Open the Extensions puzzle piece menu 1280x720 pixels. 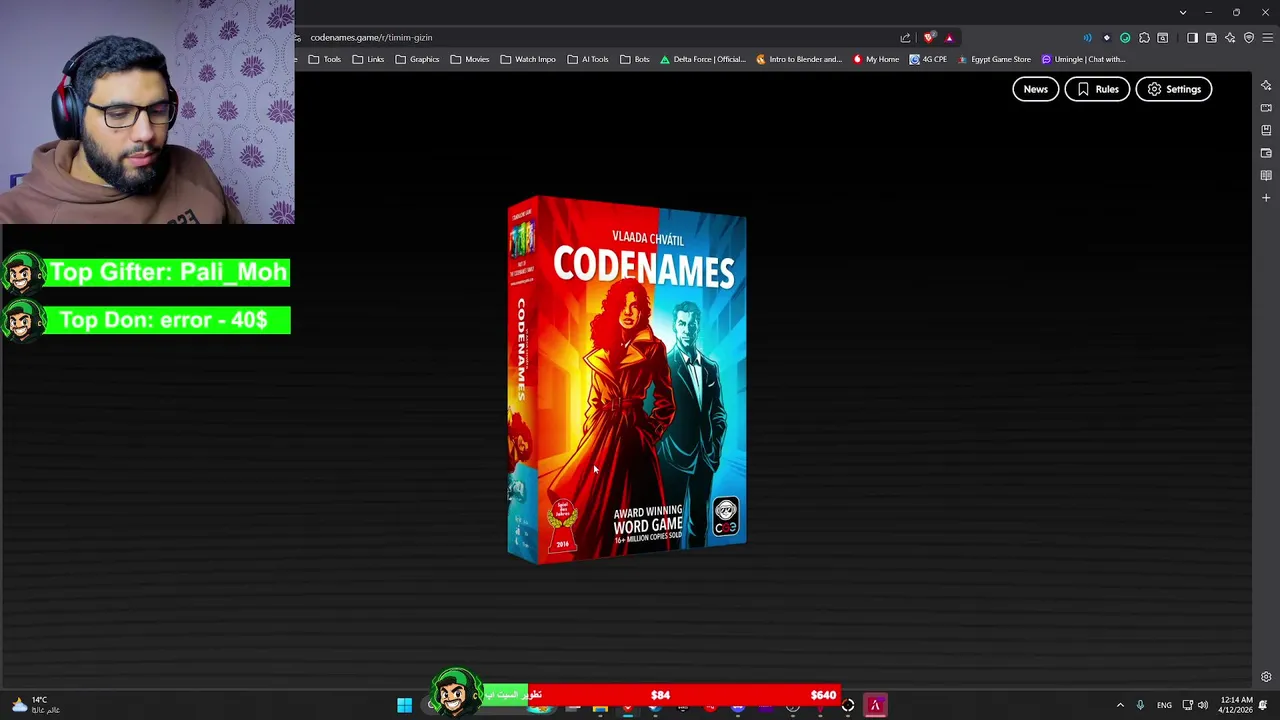[x=1144, y=38]
